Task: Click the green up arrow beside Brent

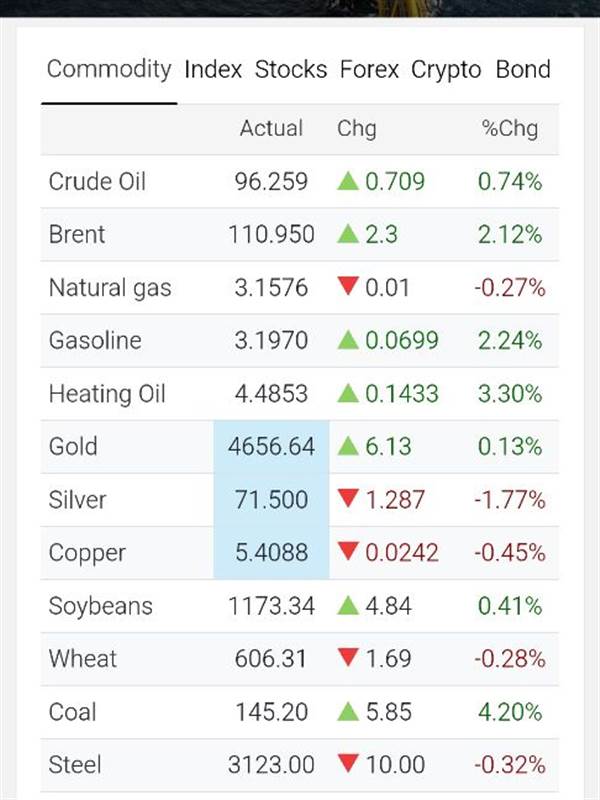Action: click(348, 235)
